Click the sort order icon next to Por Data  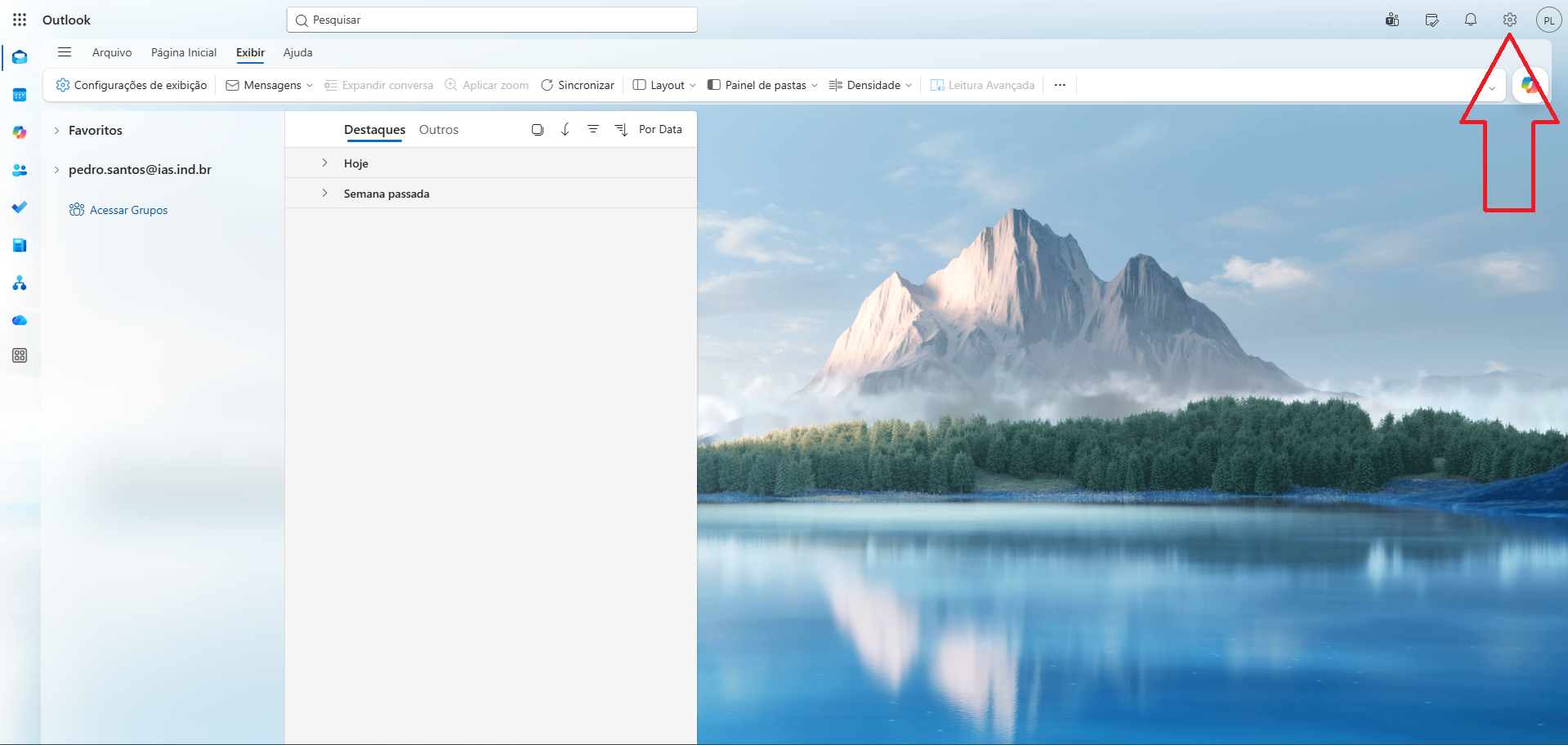[621, 129]
